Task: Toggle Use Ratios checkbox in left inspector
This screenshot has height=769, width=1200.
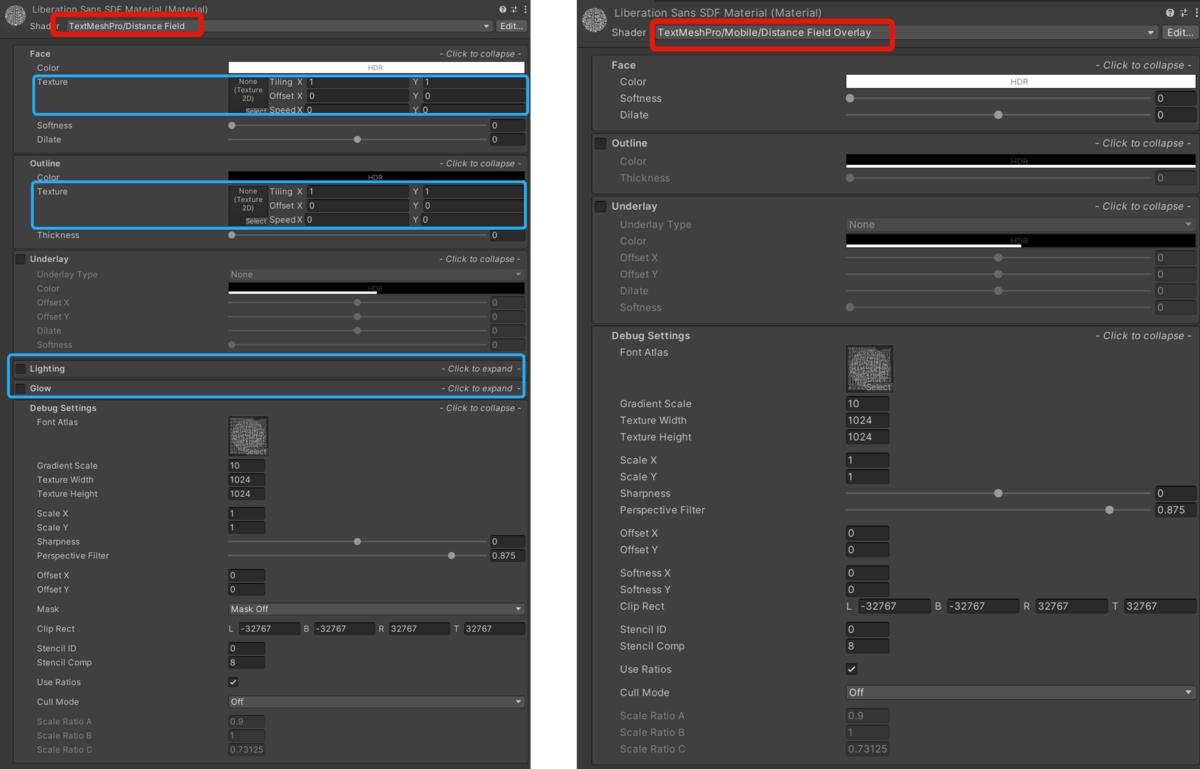Action: 233,682
